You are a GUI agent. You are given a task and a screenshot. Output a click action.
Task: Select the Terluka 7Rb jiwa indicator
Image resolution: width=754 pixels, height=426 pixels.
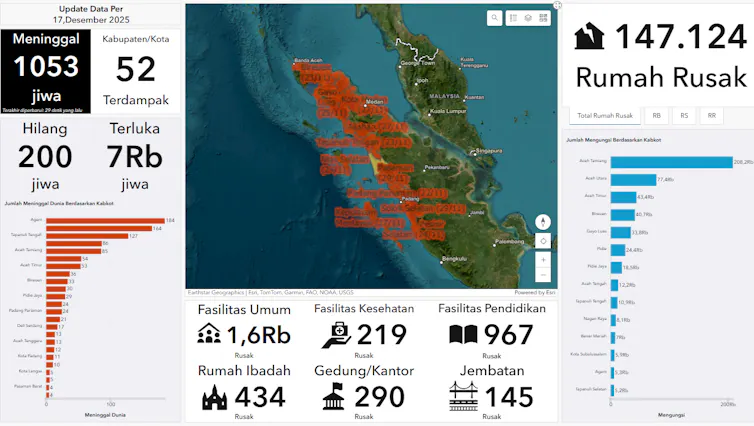135,156
